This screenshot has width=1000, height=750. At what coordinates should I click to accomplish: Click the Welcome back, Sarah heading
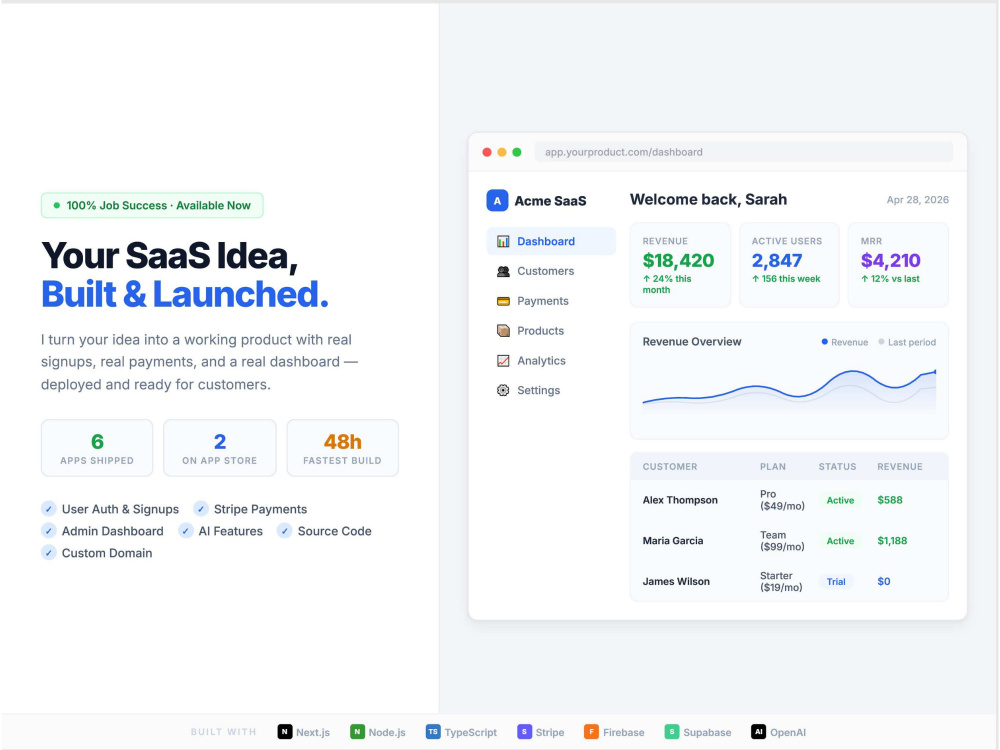[x=708, y=200]
